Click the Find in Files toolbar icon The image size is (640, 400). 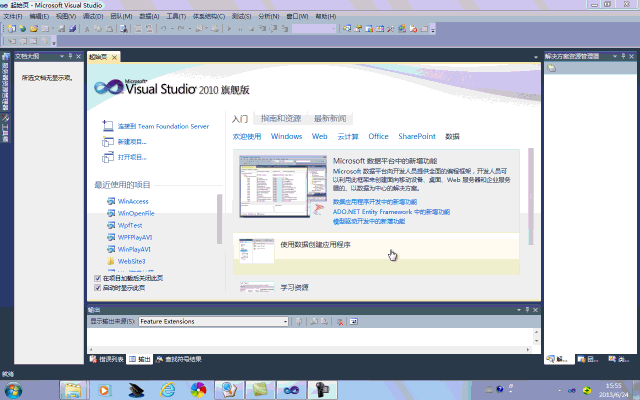(123, 29)
